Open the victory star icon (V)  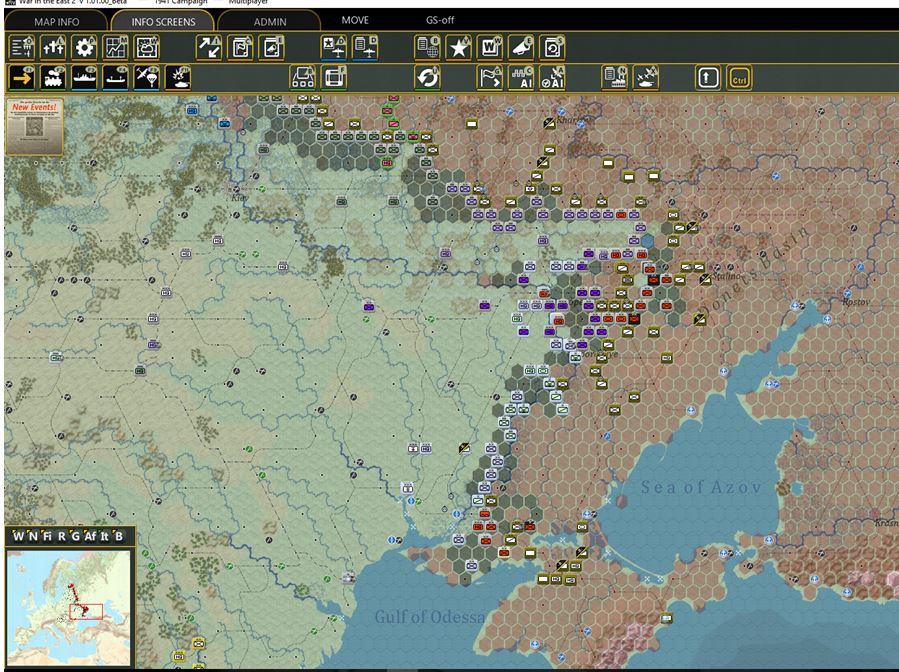pos(459,47)
